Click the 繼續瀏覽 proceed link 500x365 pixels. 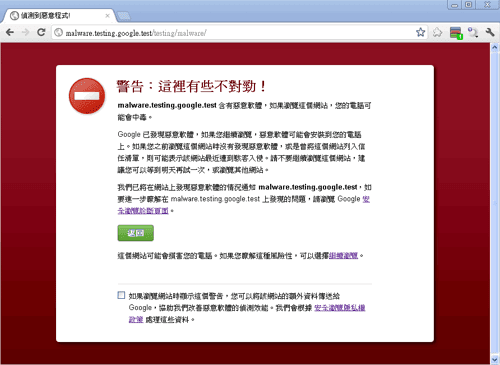(343, 256)
